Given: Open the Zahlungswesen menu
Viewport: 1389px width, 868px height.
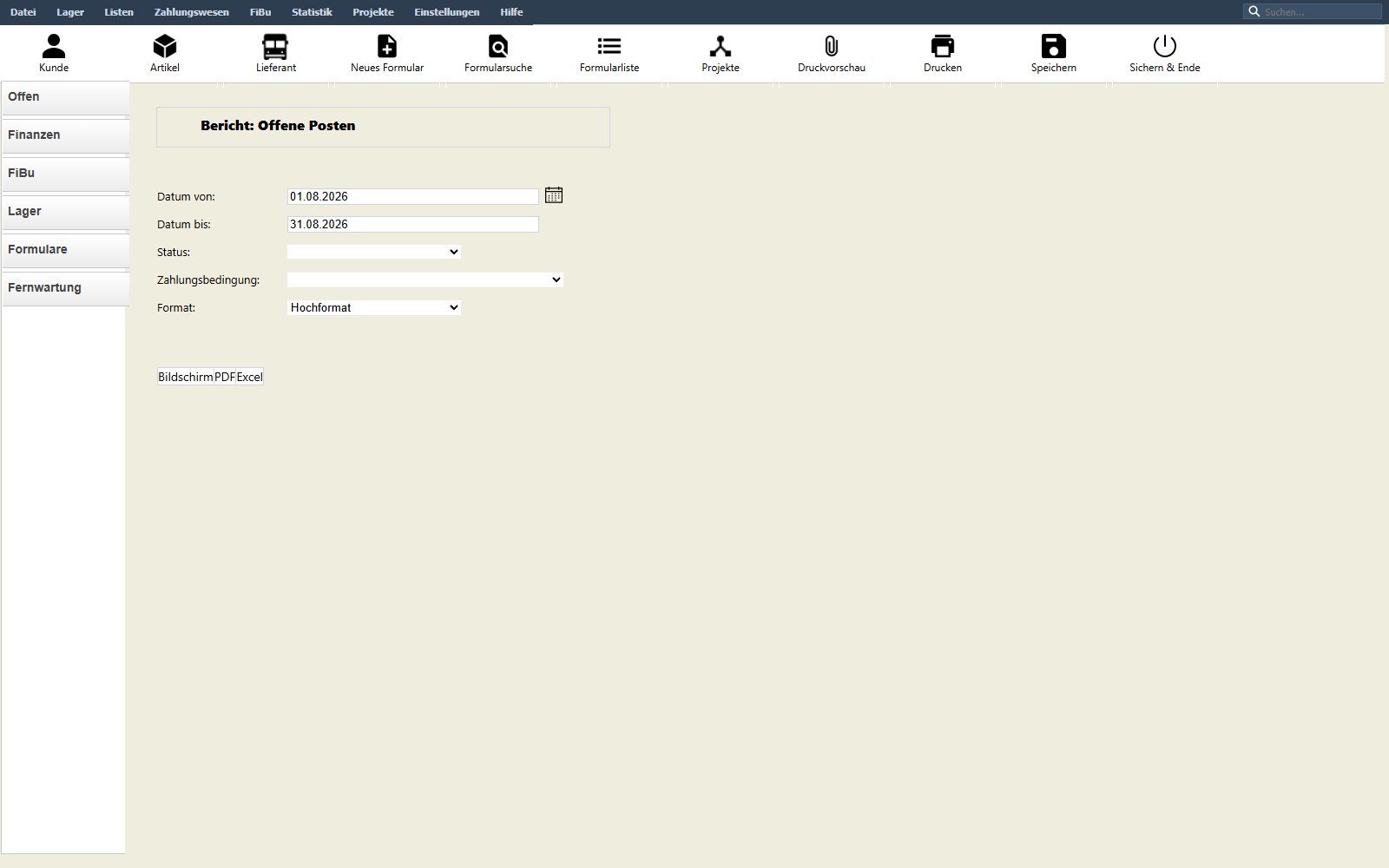Looking at the screenshot, I should tap(192, 12).
